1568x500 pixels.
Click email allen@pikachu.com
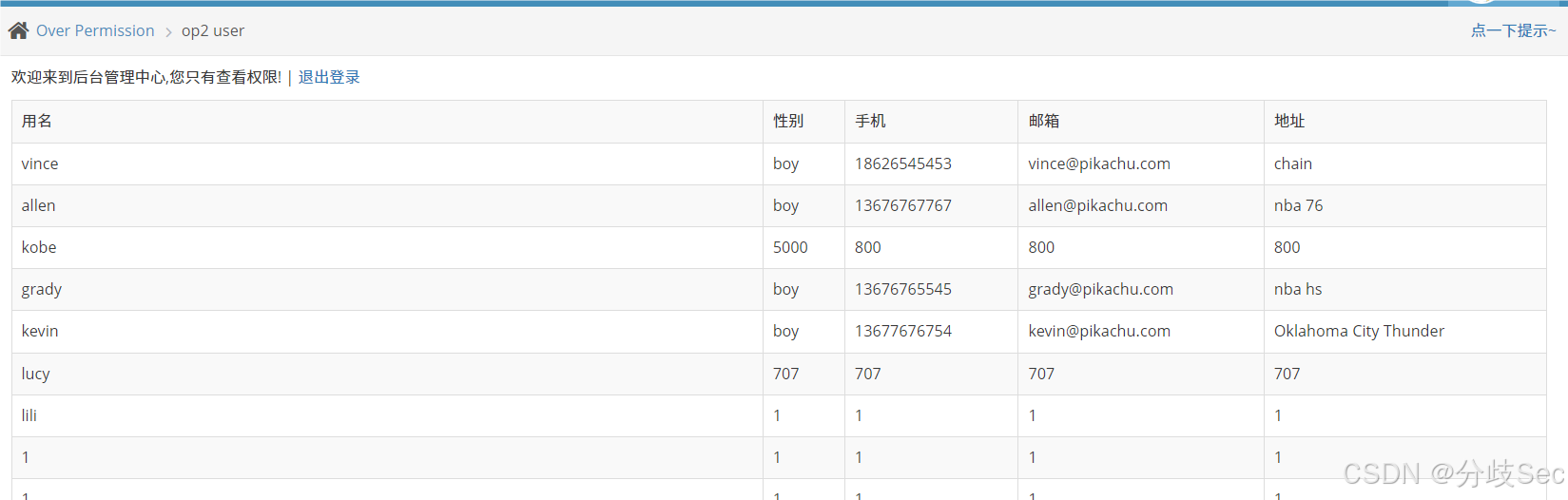1098,205
